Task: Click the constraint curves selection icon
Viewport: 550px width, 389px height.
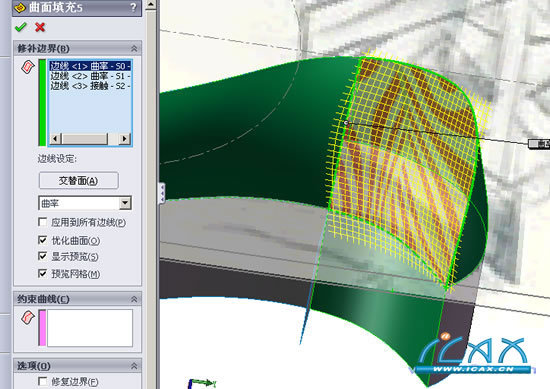Action: coord(28,317)
